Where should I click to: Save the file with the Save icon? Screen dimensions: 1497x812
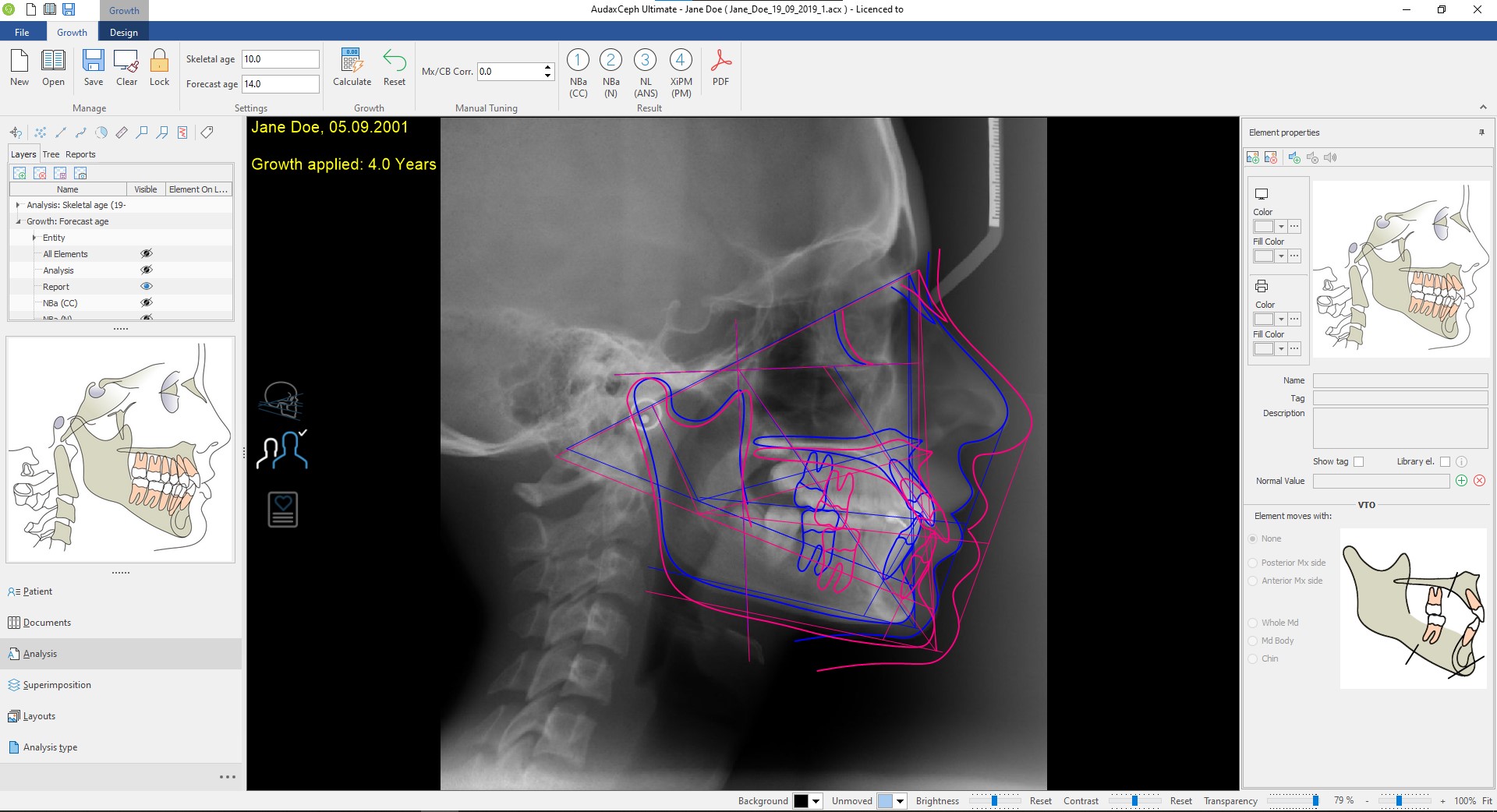pyautogui.click(x=94, y=62)
